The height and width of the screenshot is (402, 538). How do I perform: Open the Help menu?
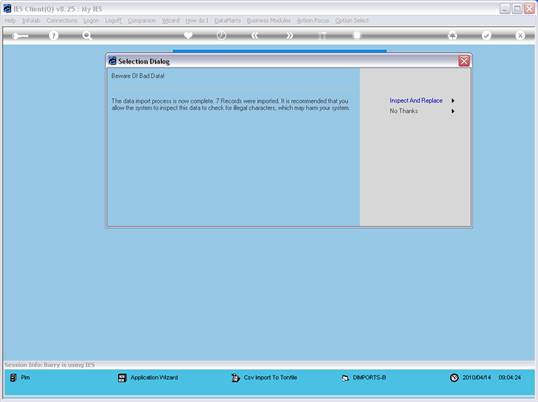10,21
